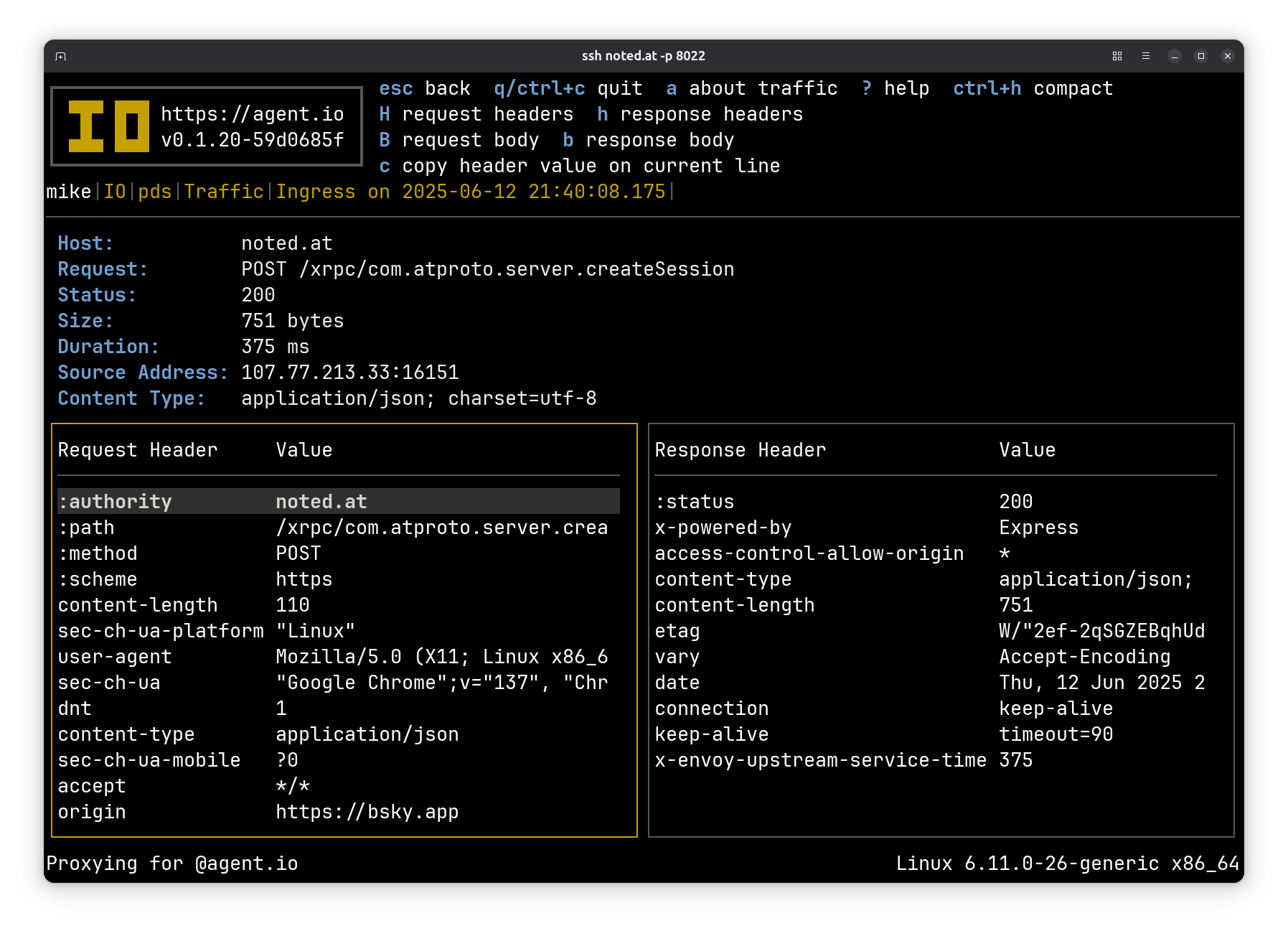Select the accept */* request header row
The image size is (1288, 931).
point(339,786)
